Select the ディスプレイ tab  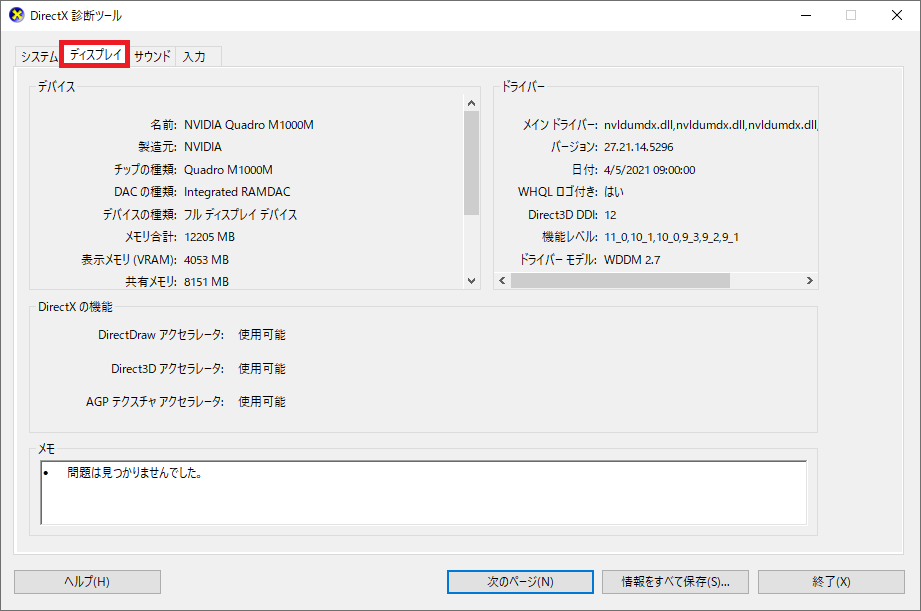96,56
